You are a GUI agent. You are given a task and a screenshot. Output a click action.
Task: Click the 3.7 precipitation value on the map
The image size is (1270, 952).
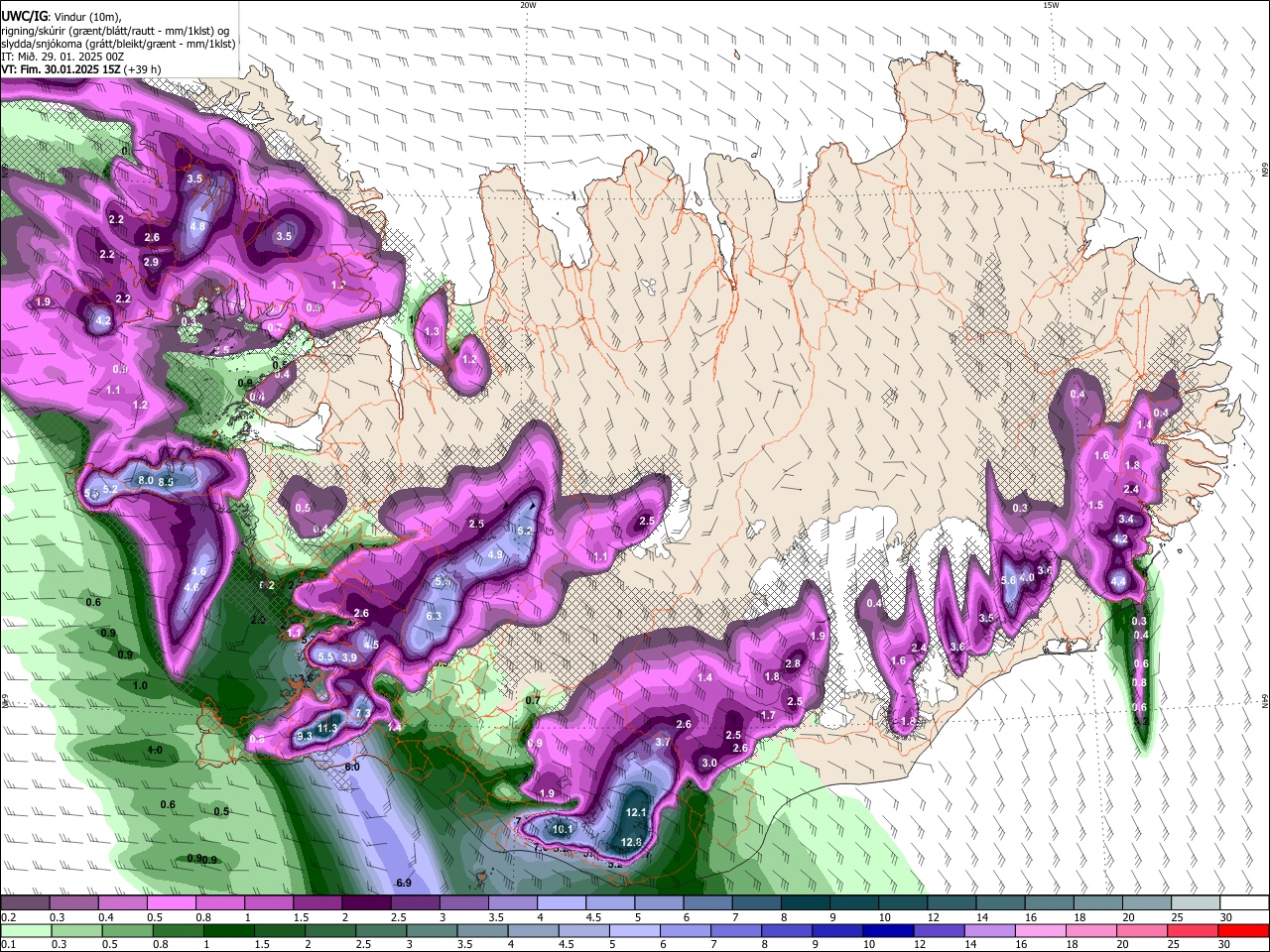pos(663,742)
